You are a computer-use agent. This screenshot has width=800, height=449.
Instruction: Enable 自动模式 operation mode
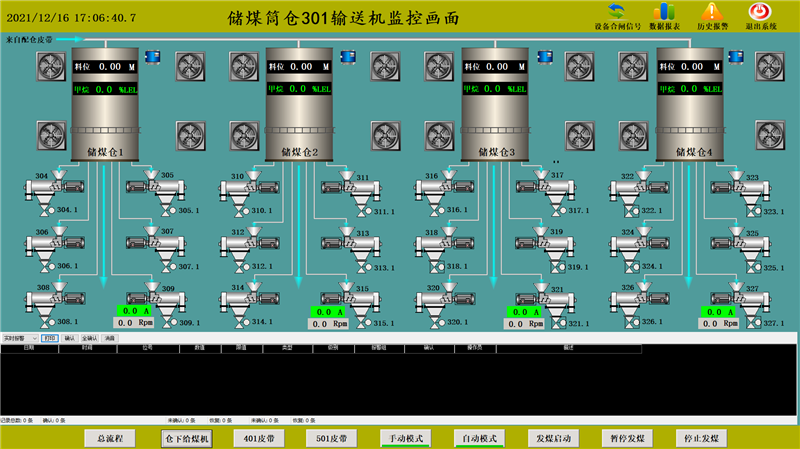tap(478, 438)
